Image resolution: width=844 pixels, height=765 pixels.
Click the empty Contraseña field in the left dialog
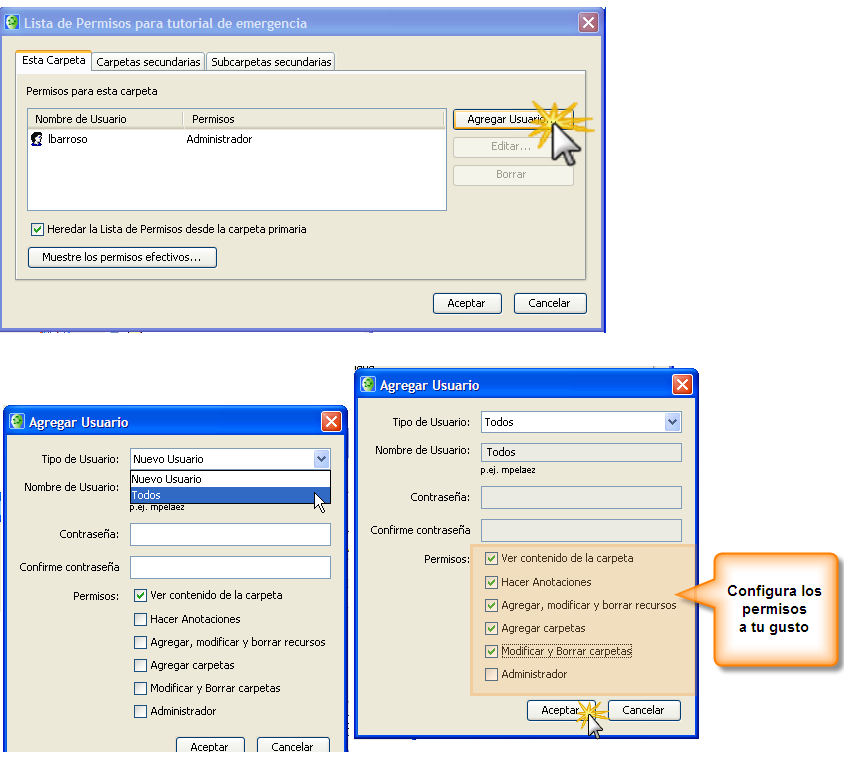(x=230, y=535)
